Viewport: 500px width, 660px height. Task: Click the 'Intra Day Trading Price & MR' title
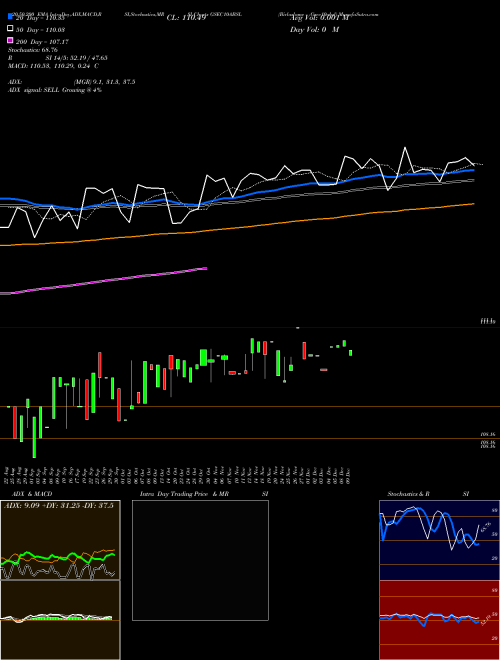click(x=184, y=494)
